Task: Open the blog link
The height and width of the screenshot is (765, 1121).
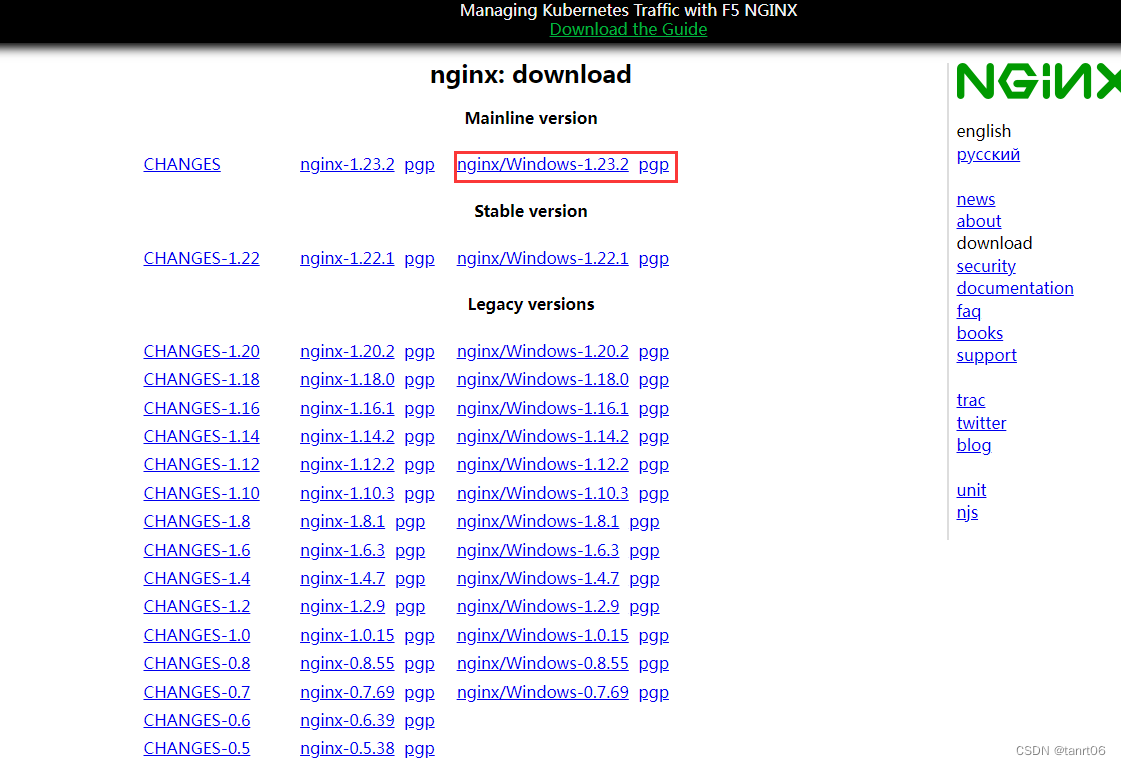Action: pyautogui.click(x=974, y=445)
